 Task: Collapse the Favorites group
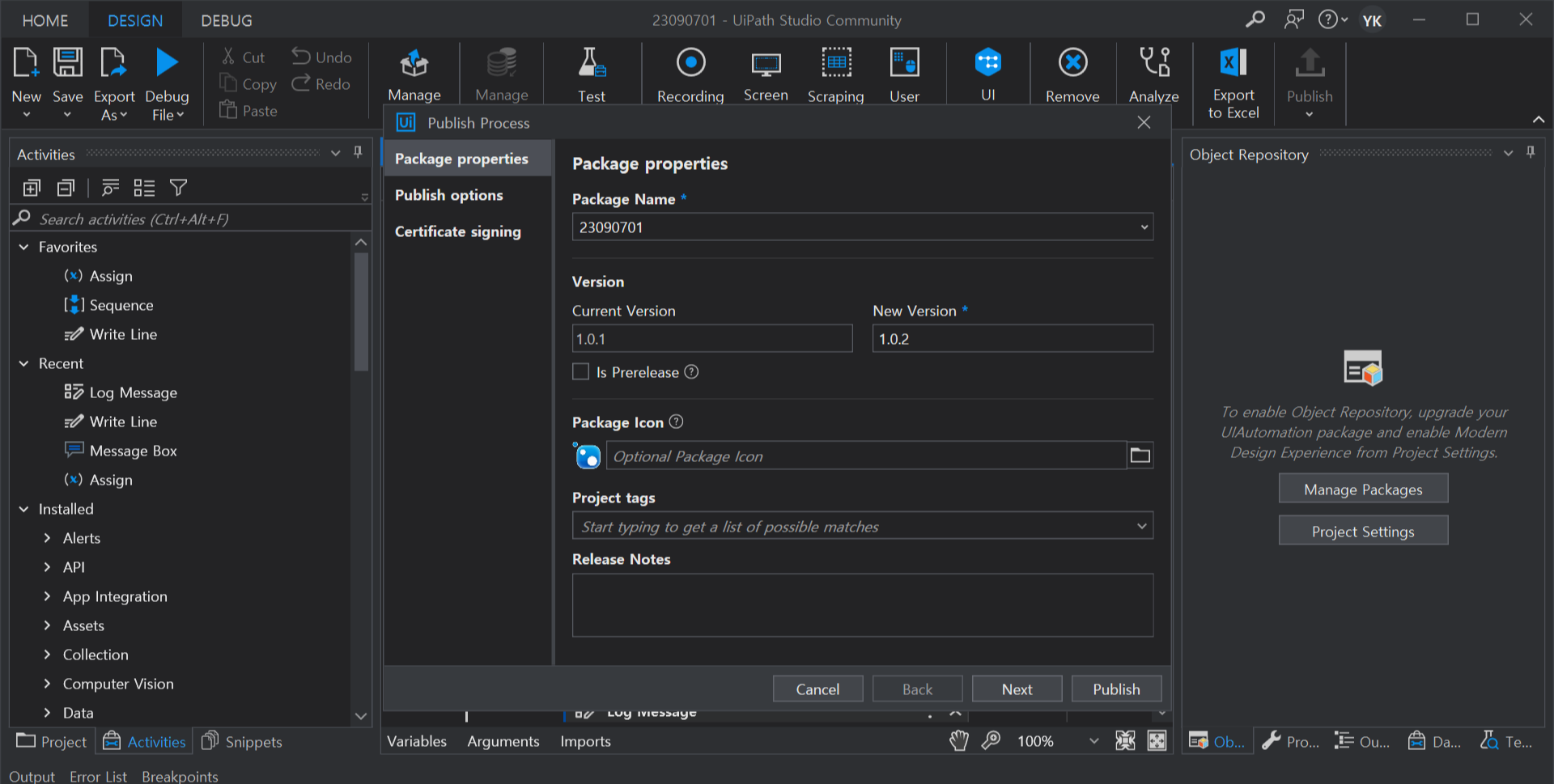pos(23,247)
